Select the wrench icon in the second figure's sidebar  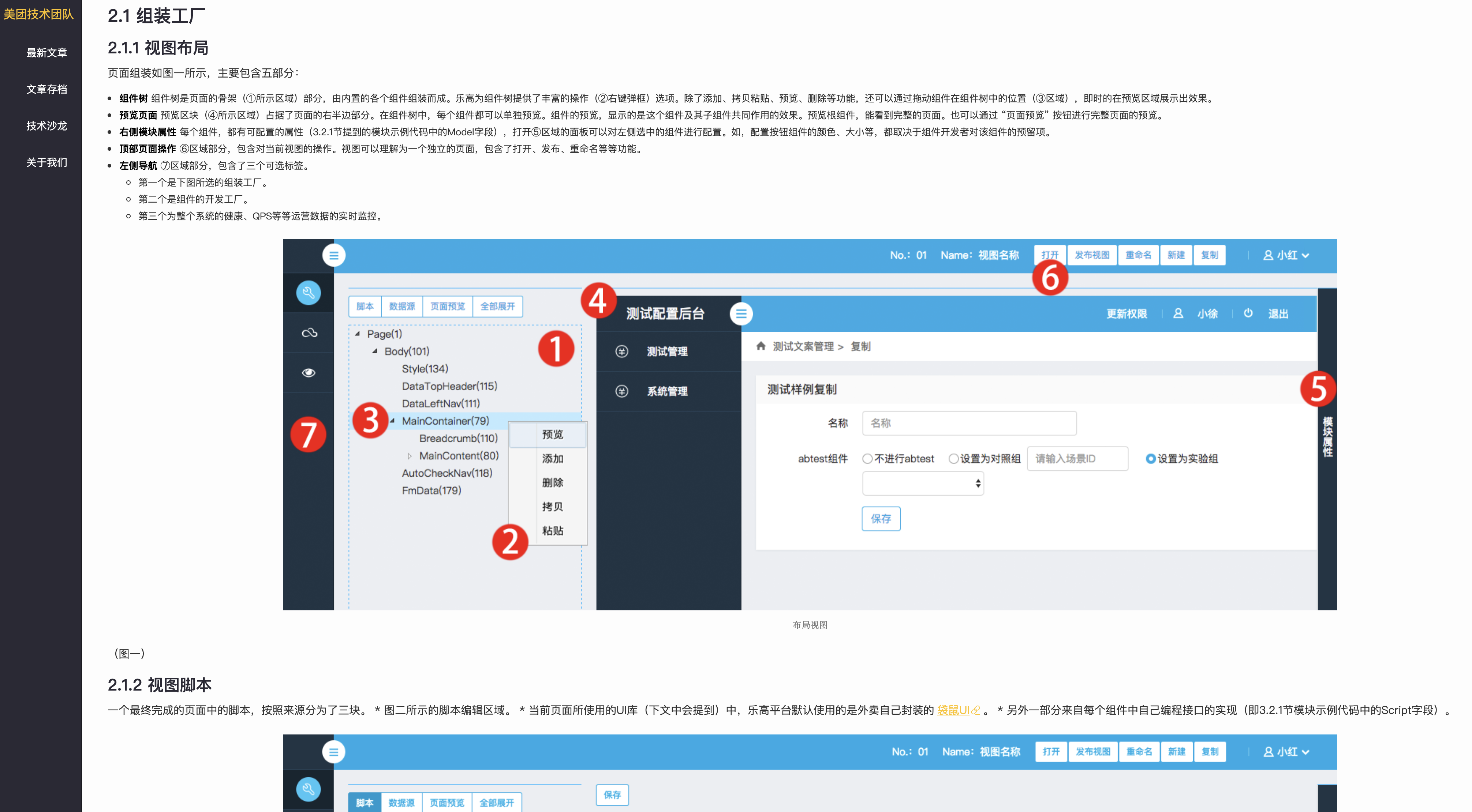tap(309, 789)
